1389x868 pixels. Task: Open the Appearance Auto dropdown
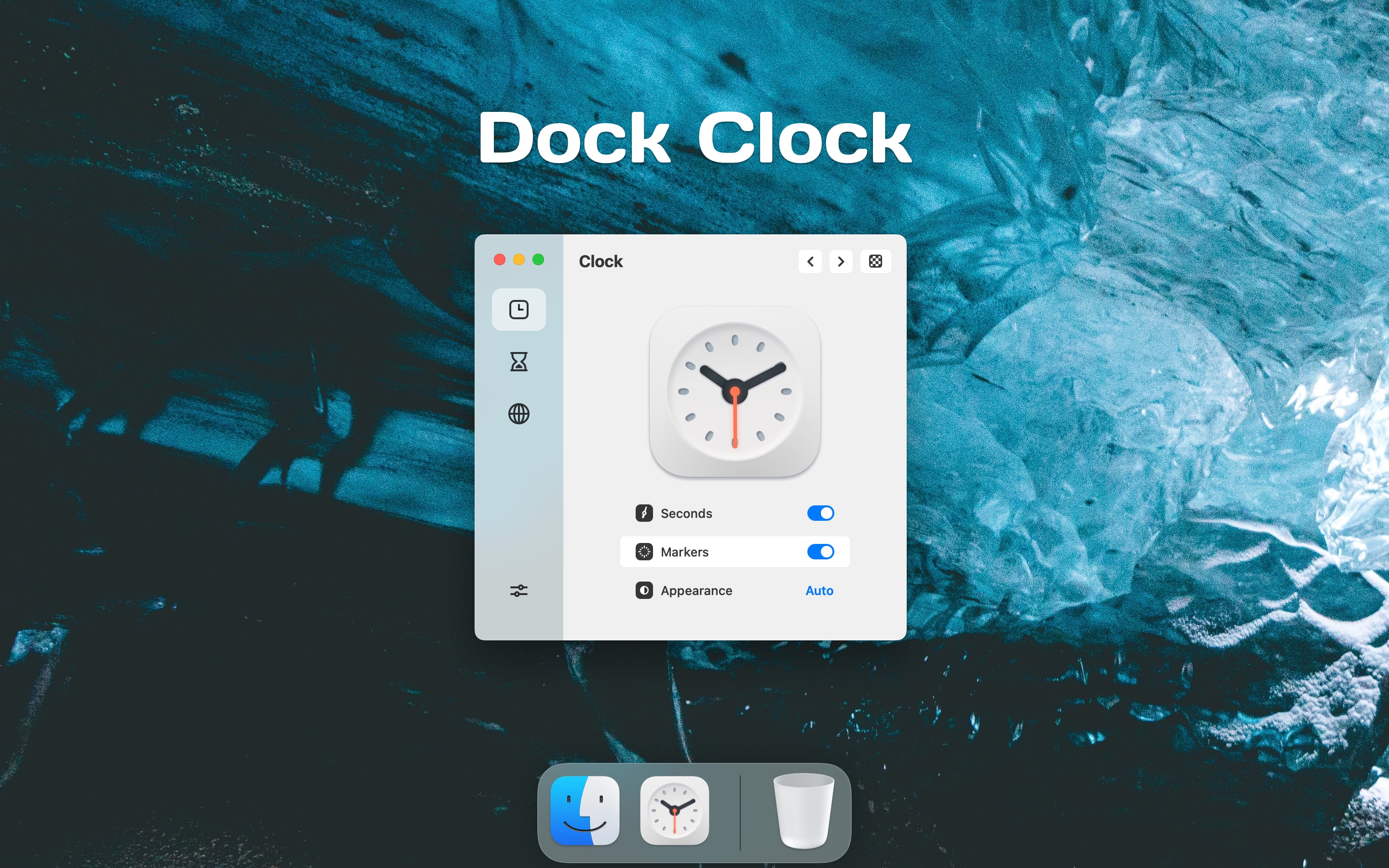point(819,591)
